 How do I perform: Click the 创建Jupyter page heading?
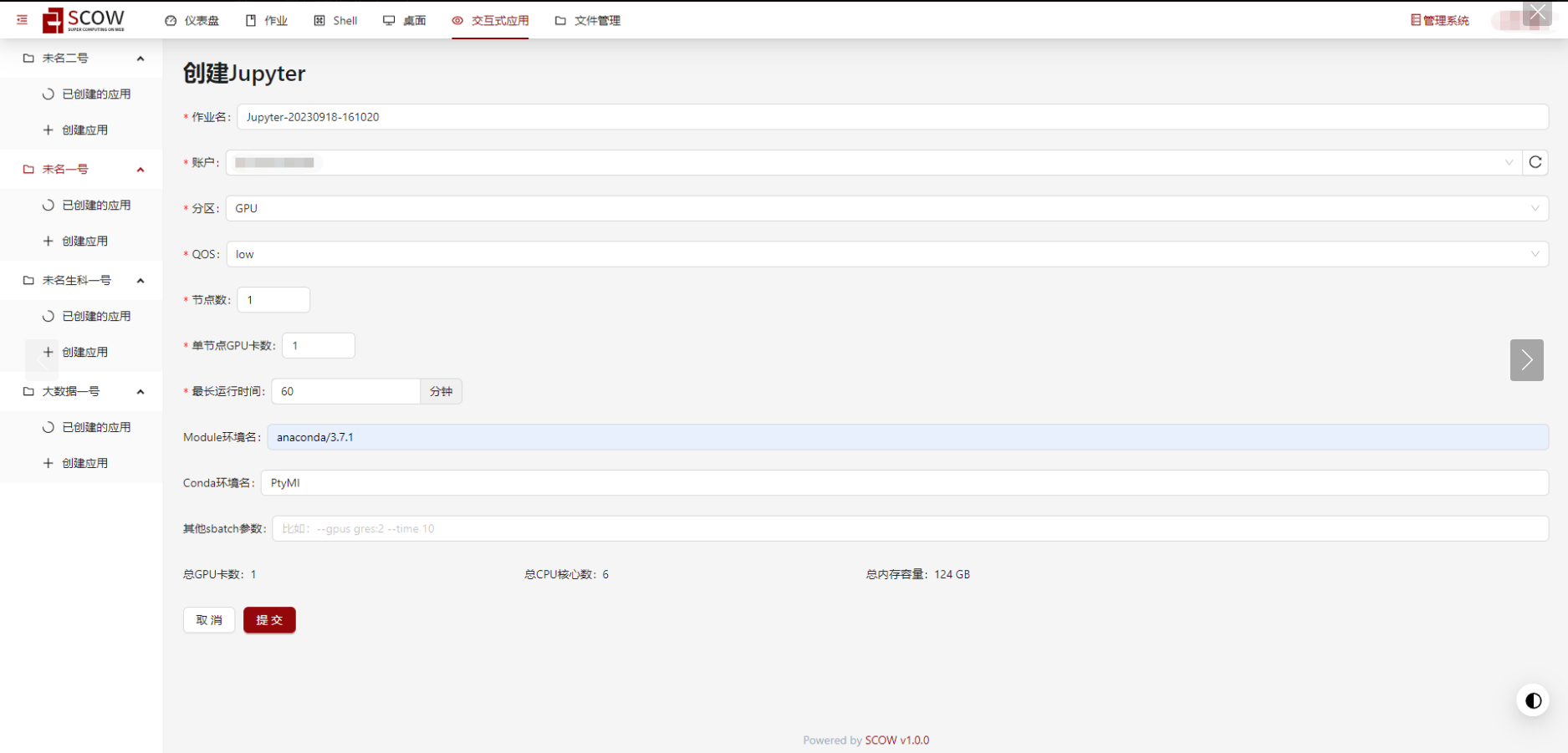pyautogui.click(x=244, y=74)
